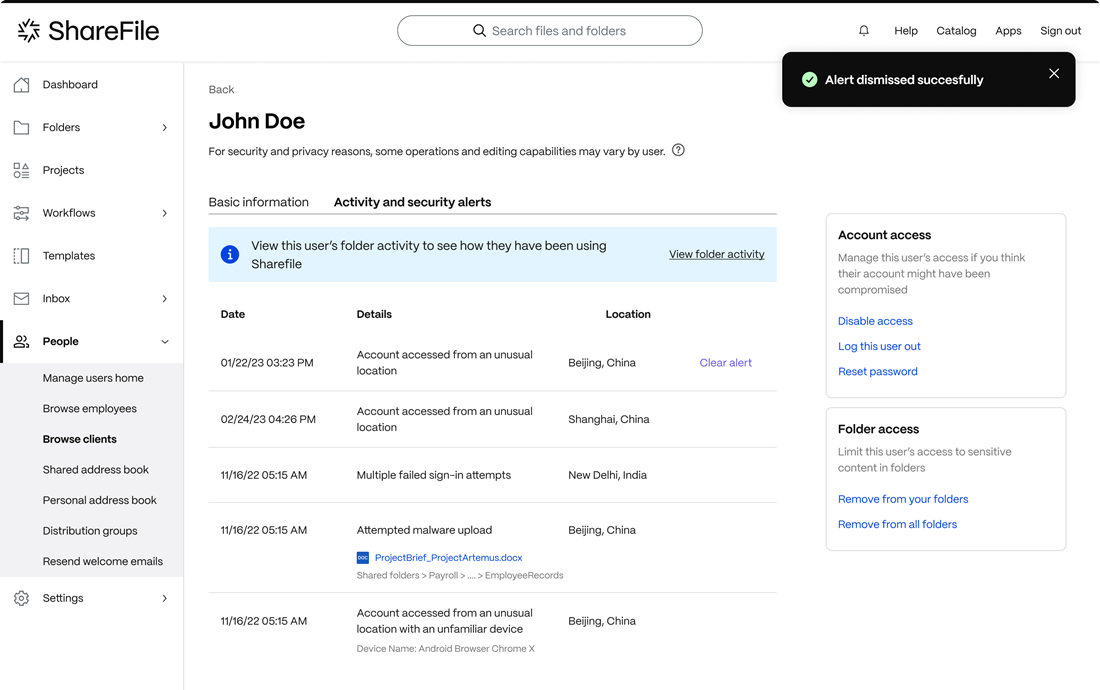Image resolution: width=1100 pixels, height=690 pixels.
Task: Click Shanghai, China location cell
Action: point(609,419)
